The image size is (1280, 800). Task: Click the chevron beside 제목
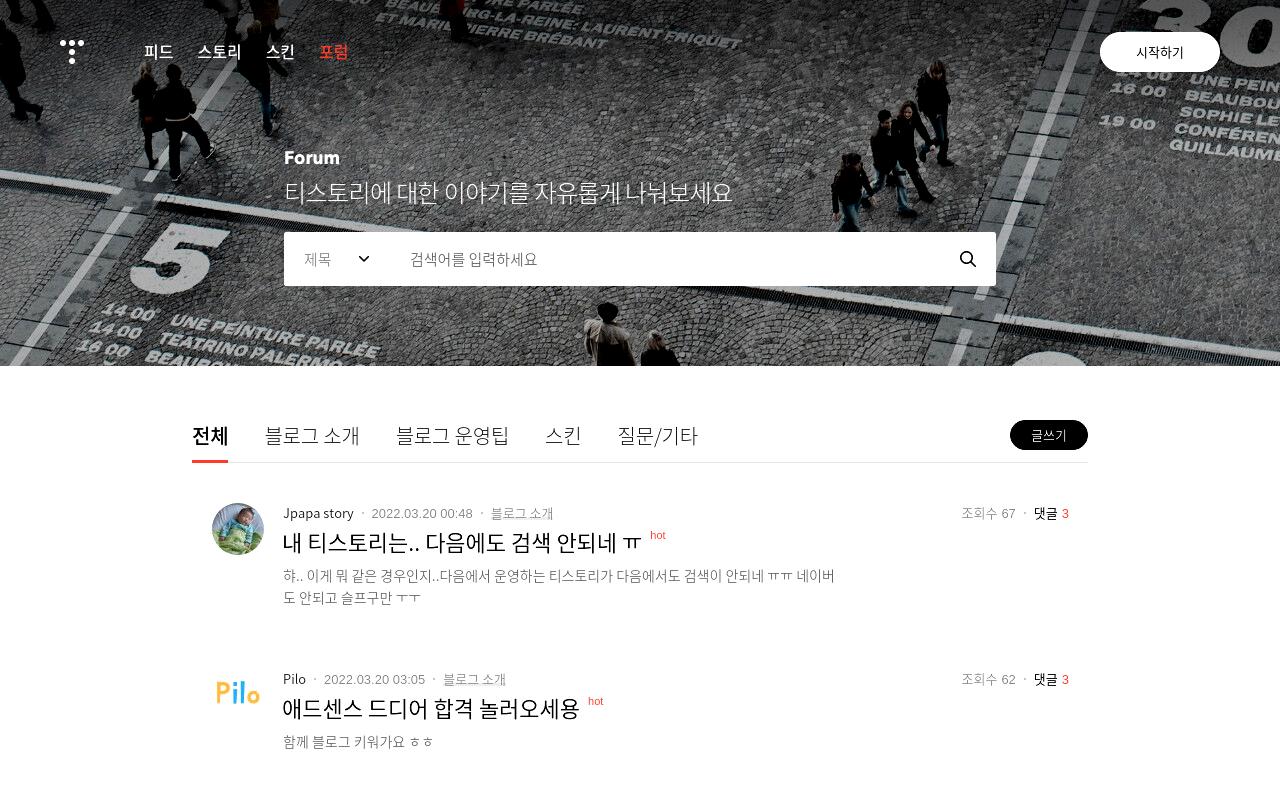tap(364, 259)
